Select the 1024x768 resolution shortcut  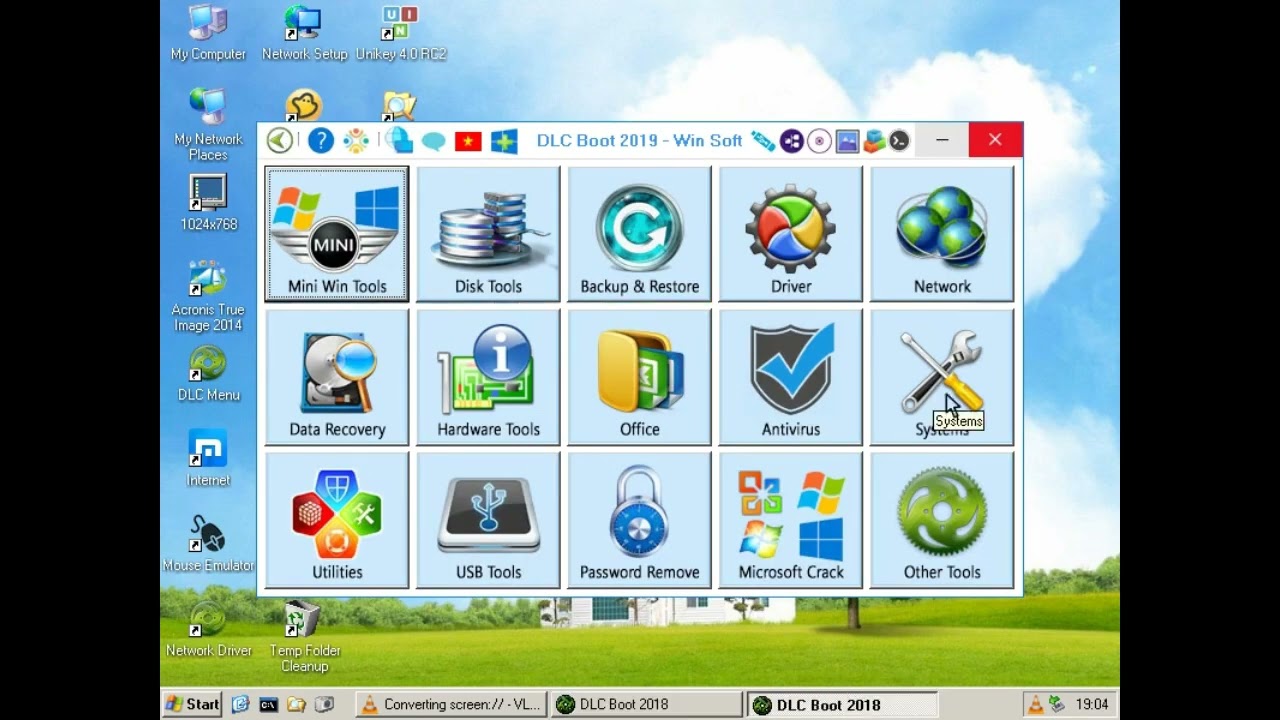pos(208,203)
